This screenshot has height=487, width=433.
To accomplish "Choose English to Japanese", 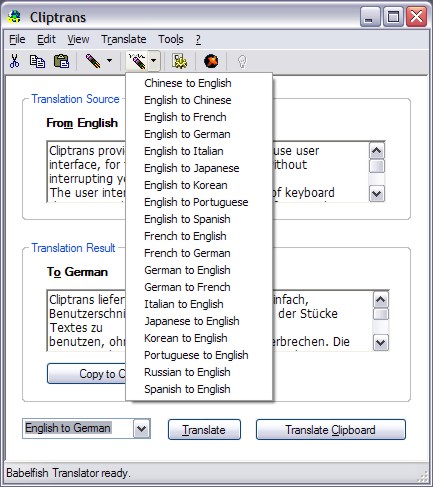I will [199, 168].
